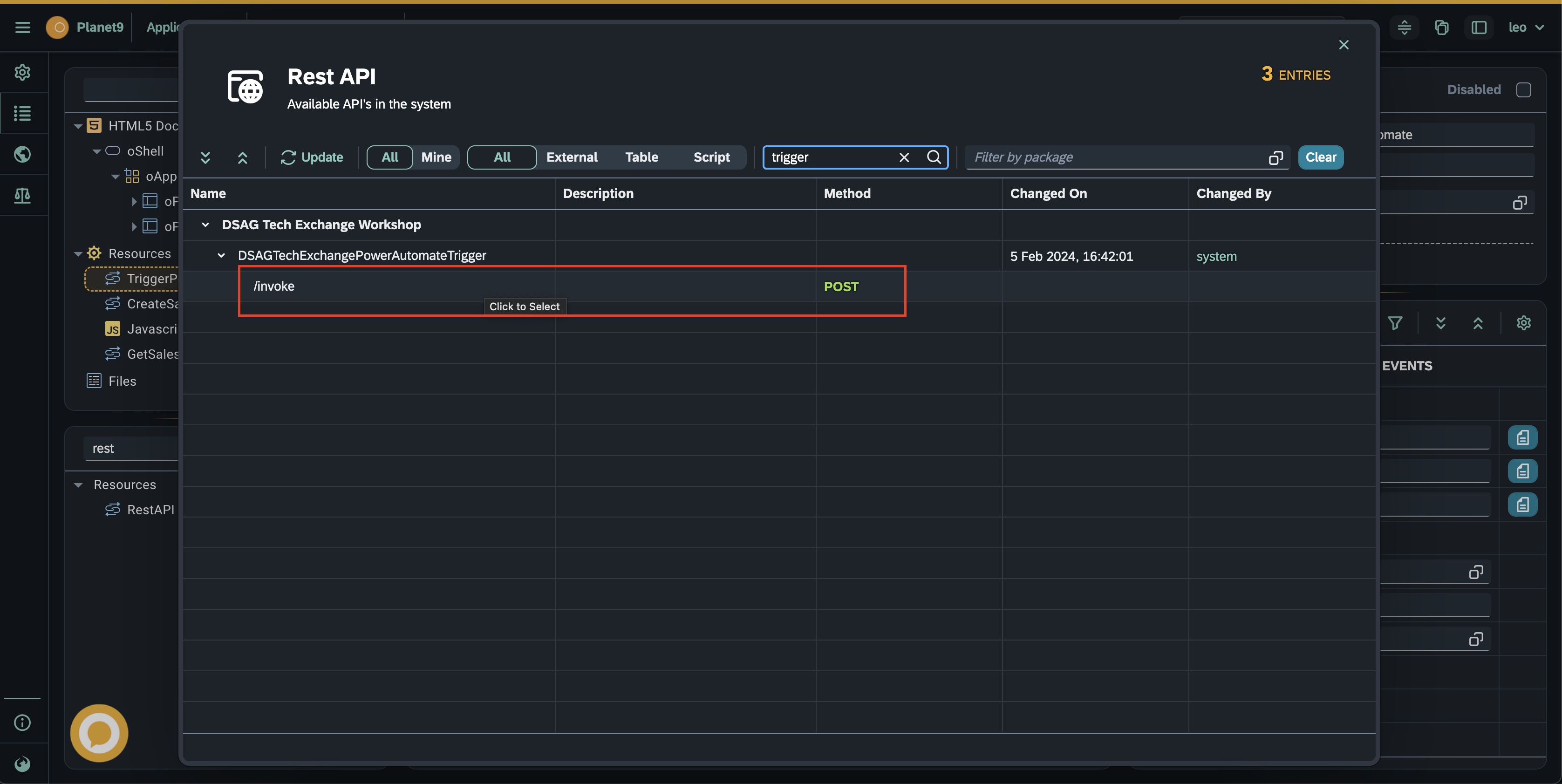Click the Clear button
Screen dimensions: 1562x784
click(x=1320, y=157)
